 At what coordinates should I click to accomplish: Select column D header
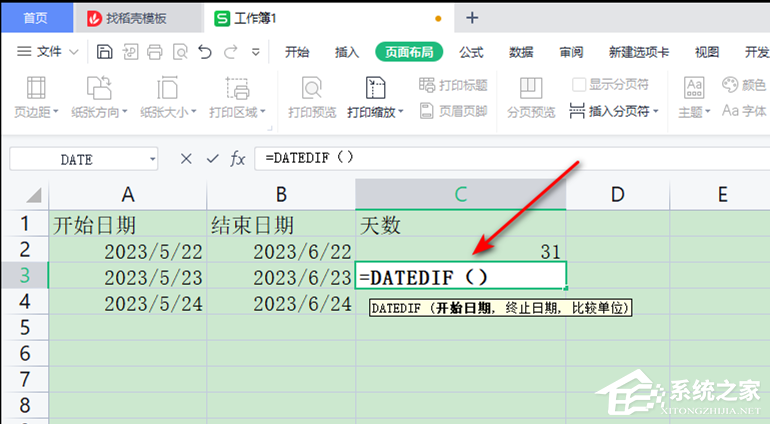[x=618, y=195]
